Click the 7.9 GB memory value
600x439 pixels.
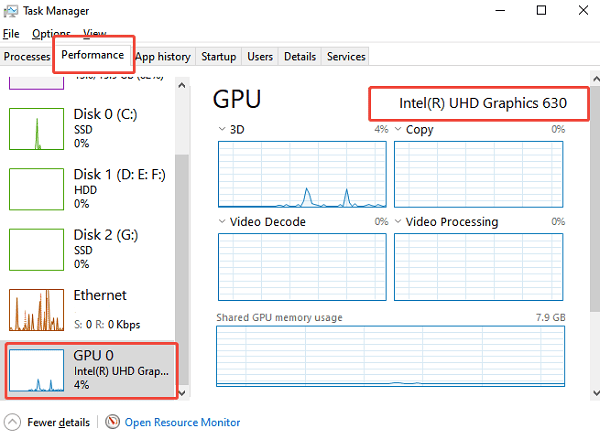click(550, 317)
